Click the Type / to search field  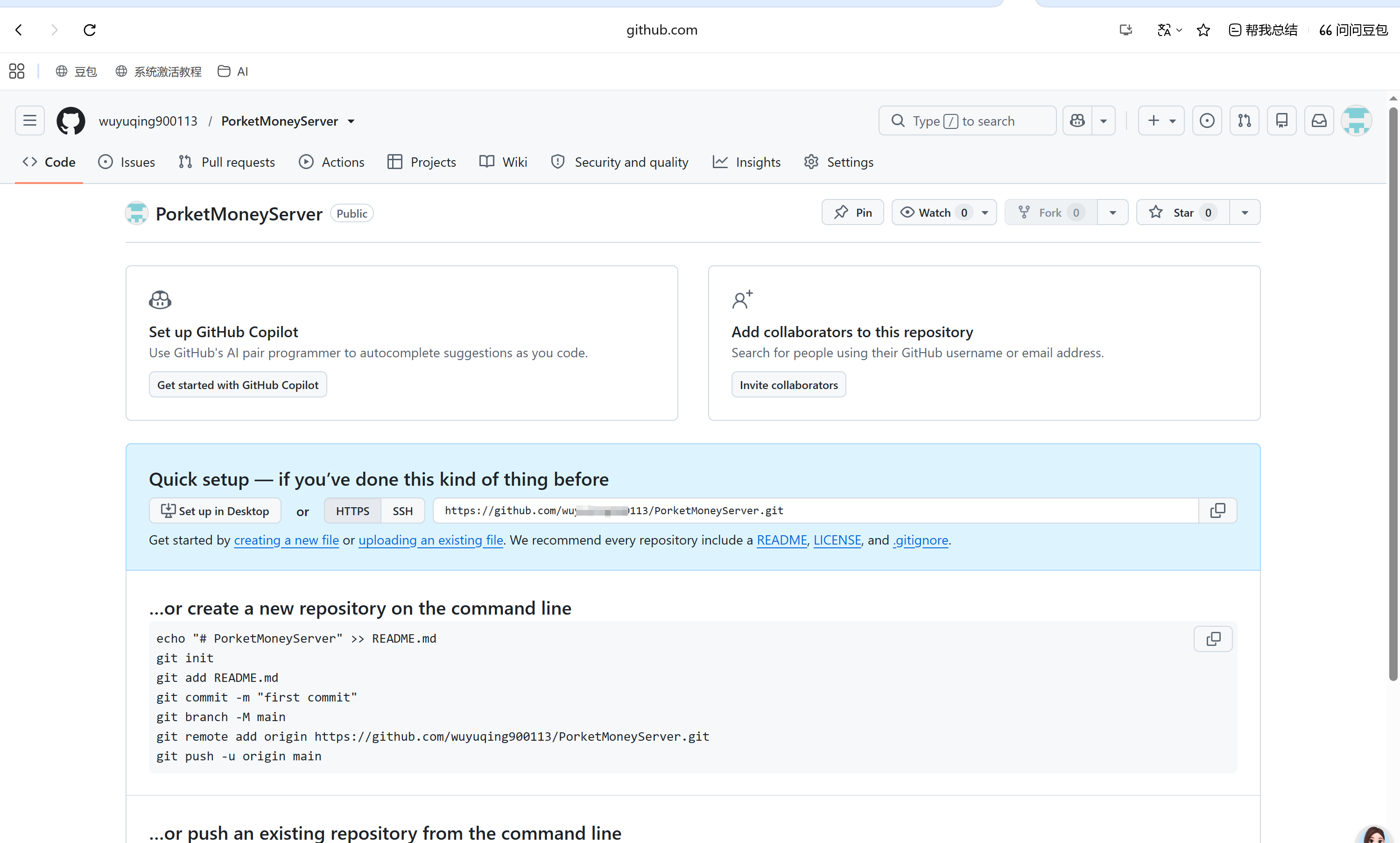[967, 120]
